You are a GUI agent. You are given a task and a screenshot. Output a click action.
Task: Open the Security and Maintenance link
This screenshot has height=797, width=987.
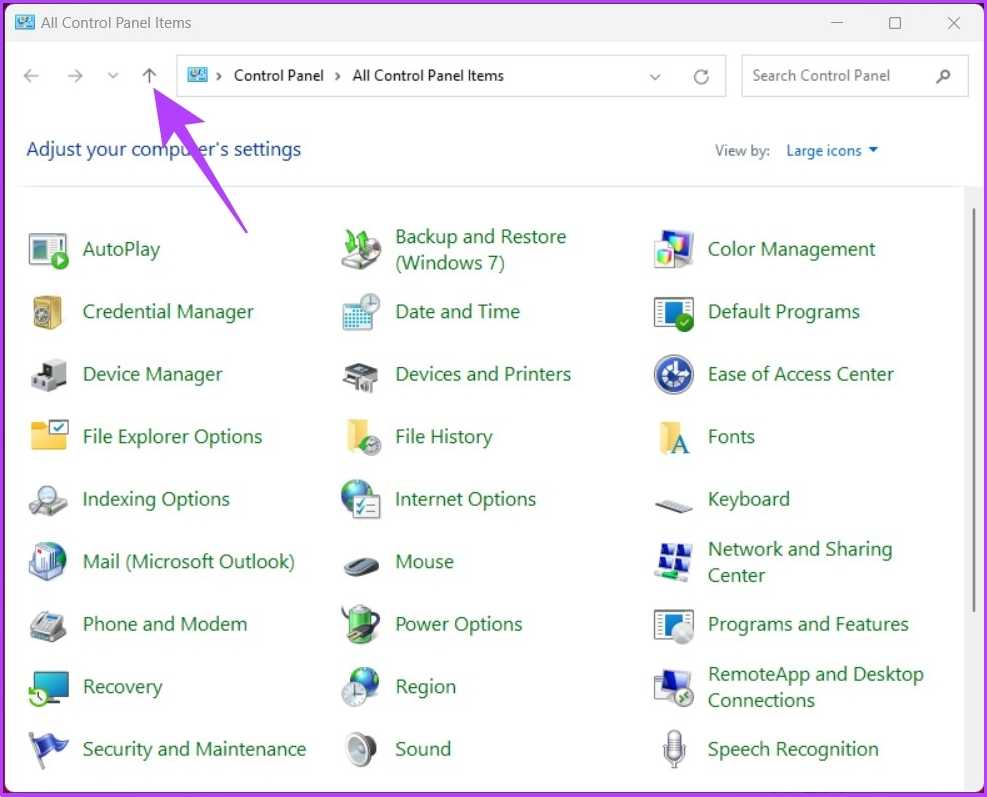point(194,749)
